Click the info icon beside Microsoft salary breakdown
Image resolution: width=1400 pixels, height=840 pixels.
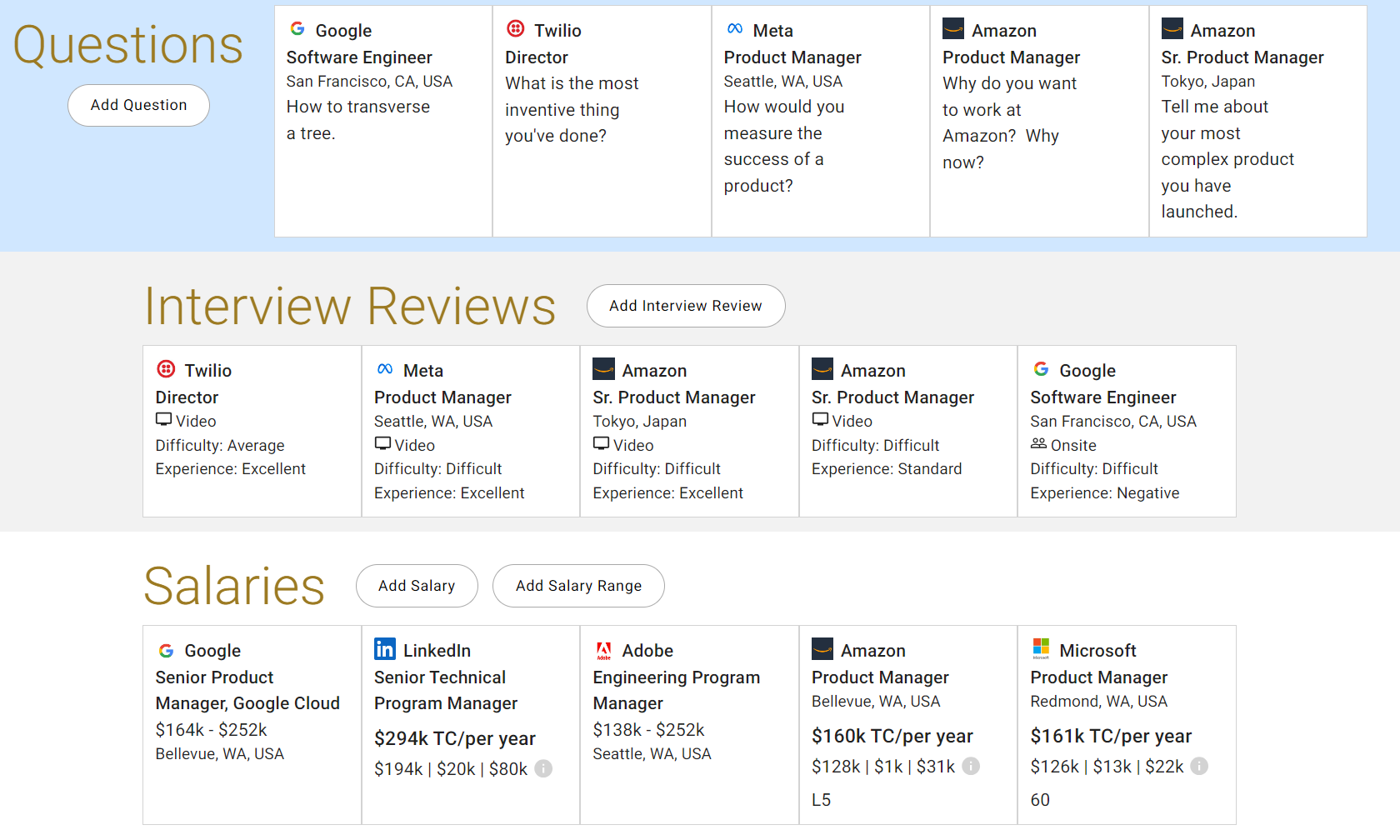click(x=1199, y=766)
